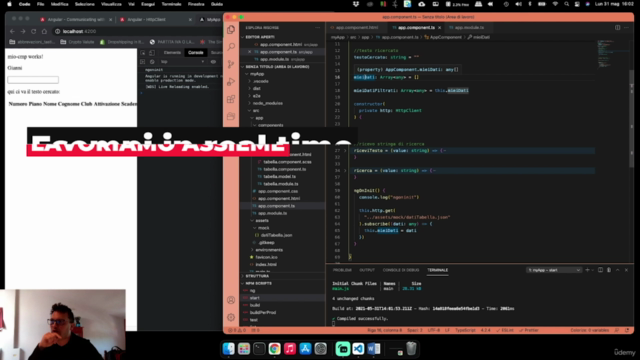Open the terminal selector dropdown 'myApp - start'

(553, 270)
